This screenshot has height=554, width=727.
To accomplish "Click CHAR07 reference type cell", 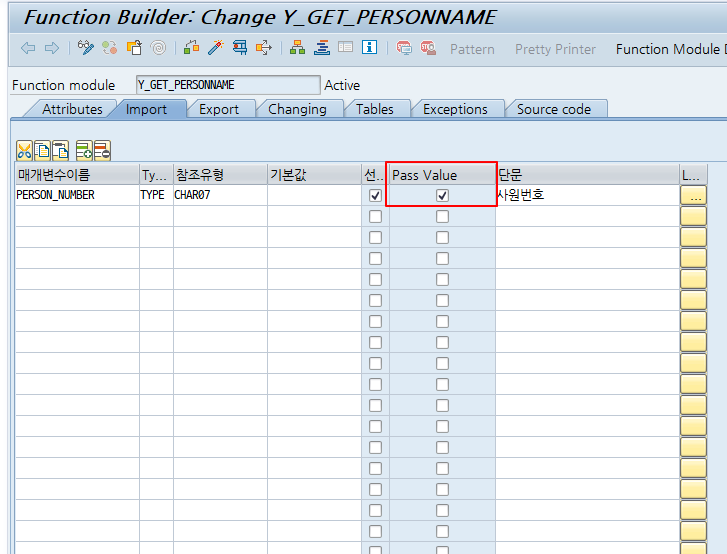I will 220,195.
